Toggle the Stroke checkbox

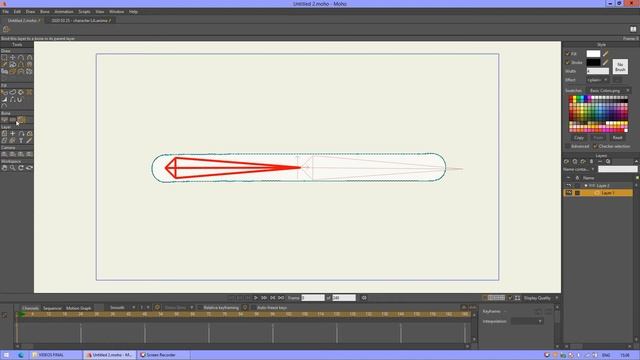[x=567, y=62]
